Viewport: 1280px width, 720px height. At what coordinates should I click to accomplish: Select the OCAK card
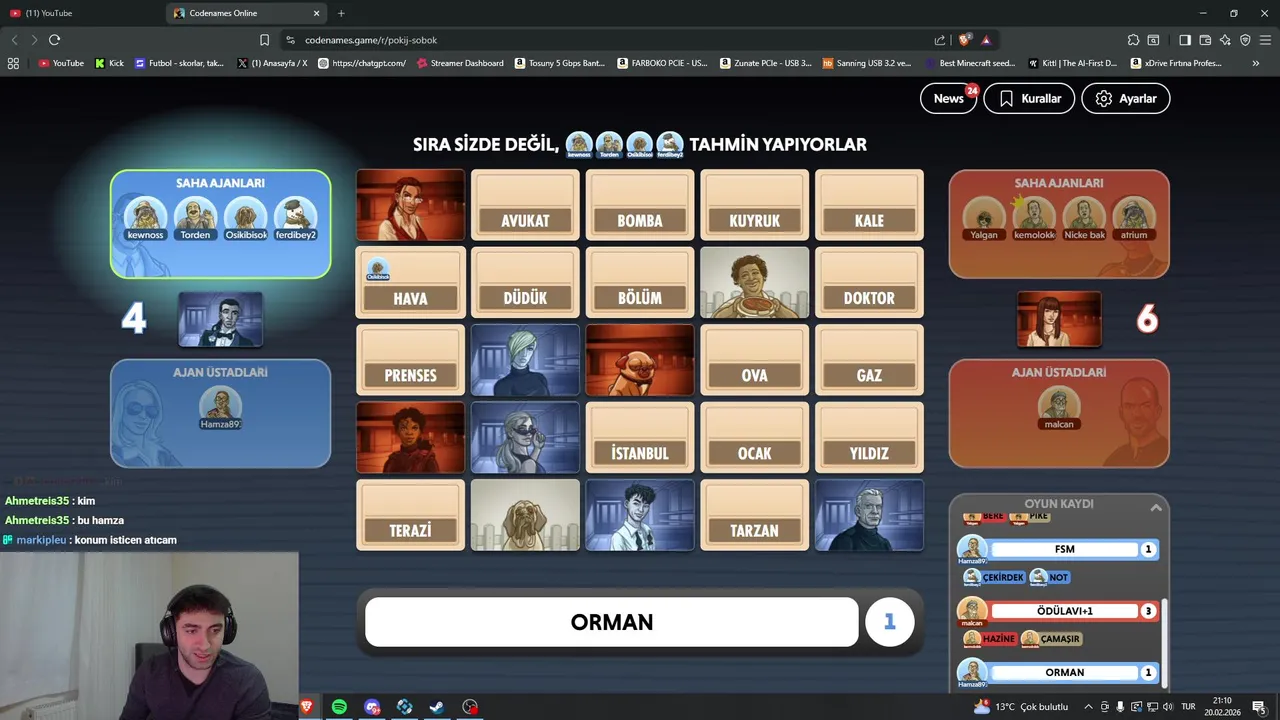[754, 438]
